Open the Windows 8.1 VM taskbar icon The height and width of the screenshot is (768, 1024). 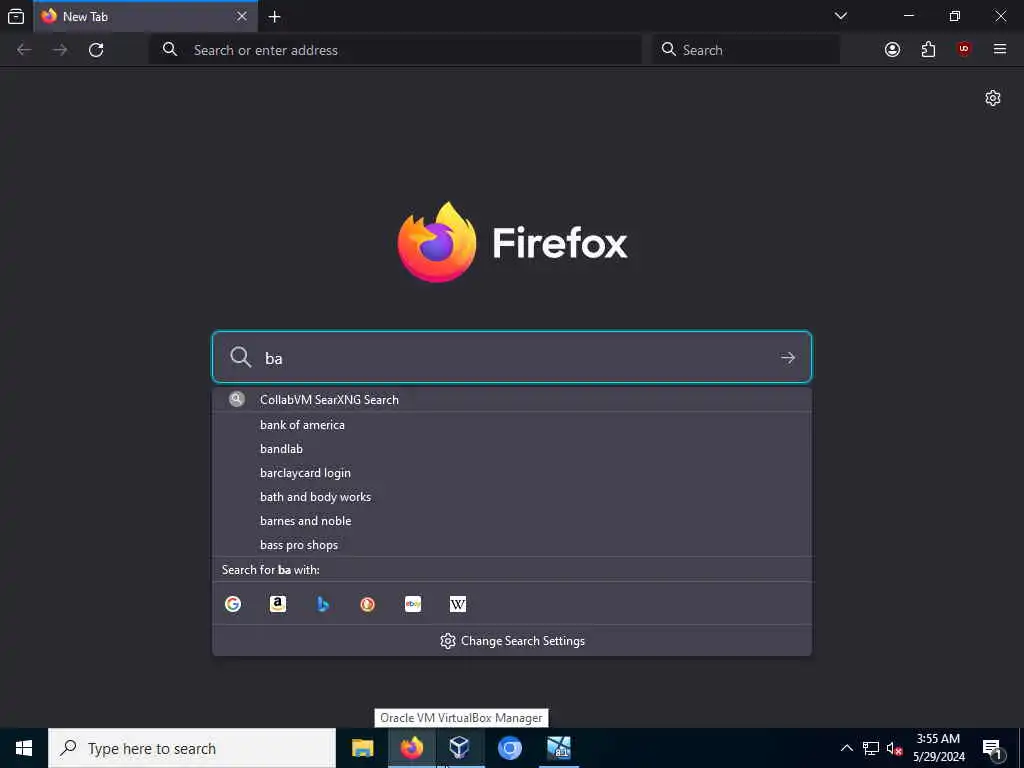pos(558,748)
